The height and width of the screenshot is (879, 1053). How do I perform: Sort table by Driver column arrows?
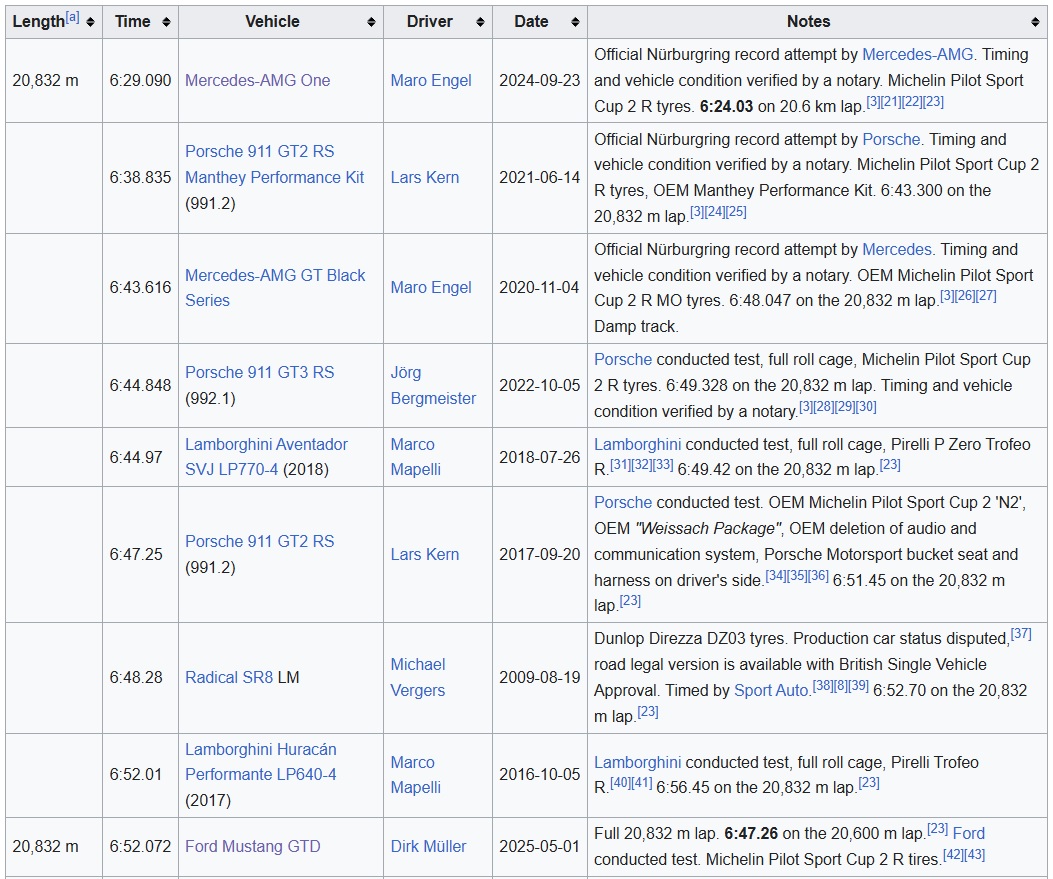click(x=479, y=22)
